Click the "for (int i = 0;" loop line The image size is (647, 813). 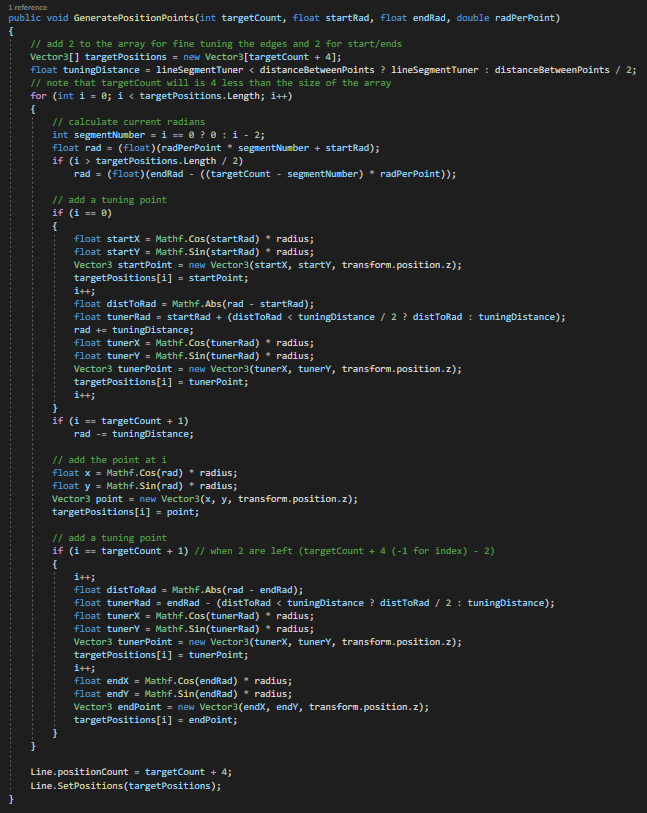click(161, 95)
